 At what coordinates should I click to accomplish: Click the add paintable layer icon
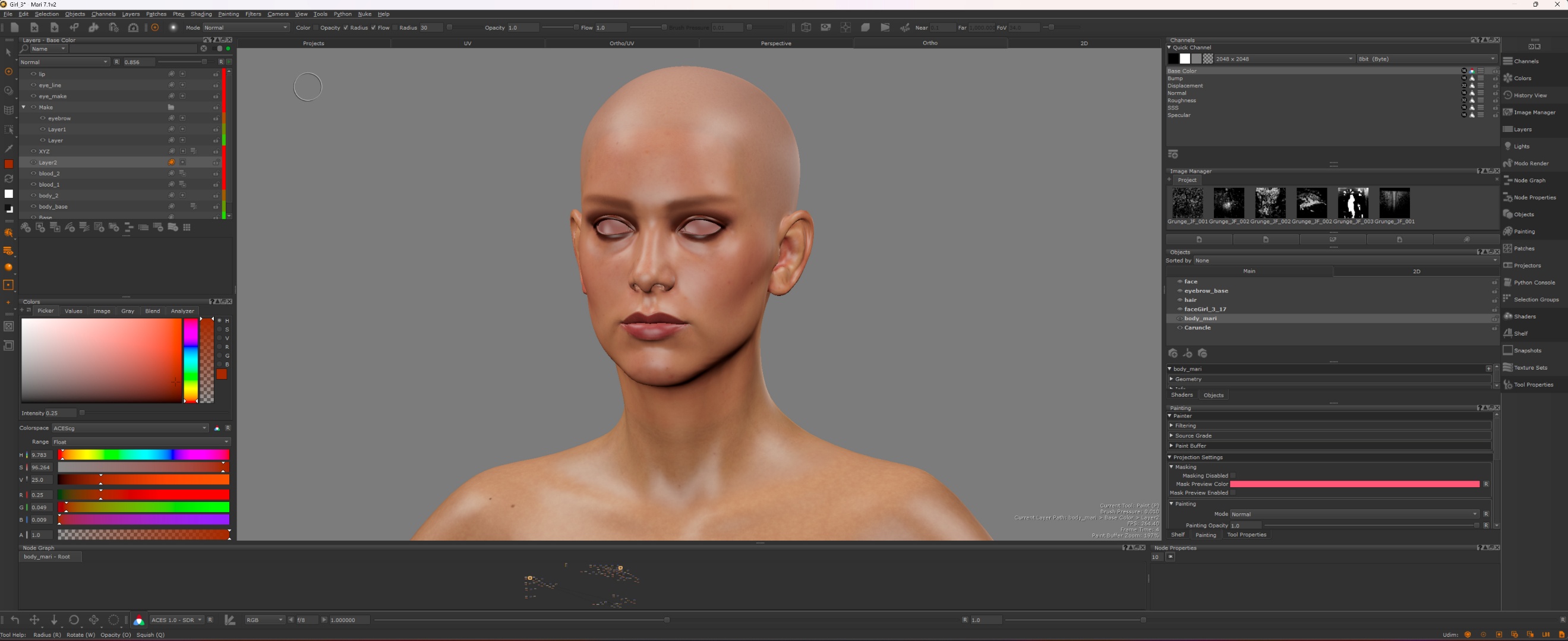26,227
